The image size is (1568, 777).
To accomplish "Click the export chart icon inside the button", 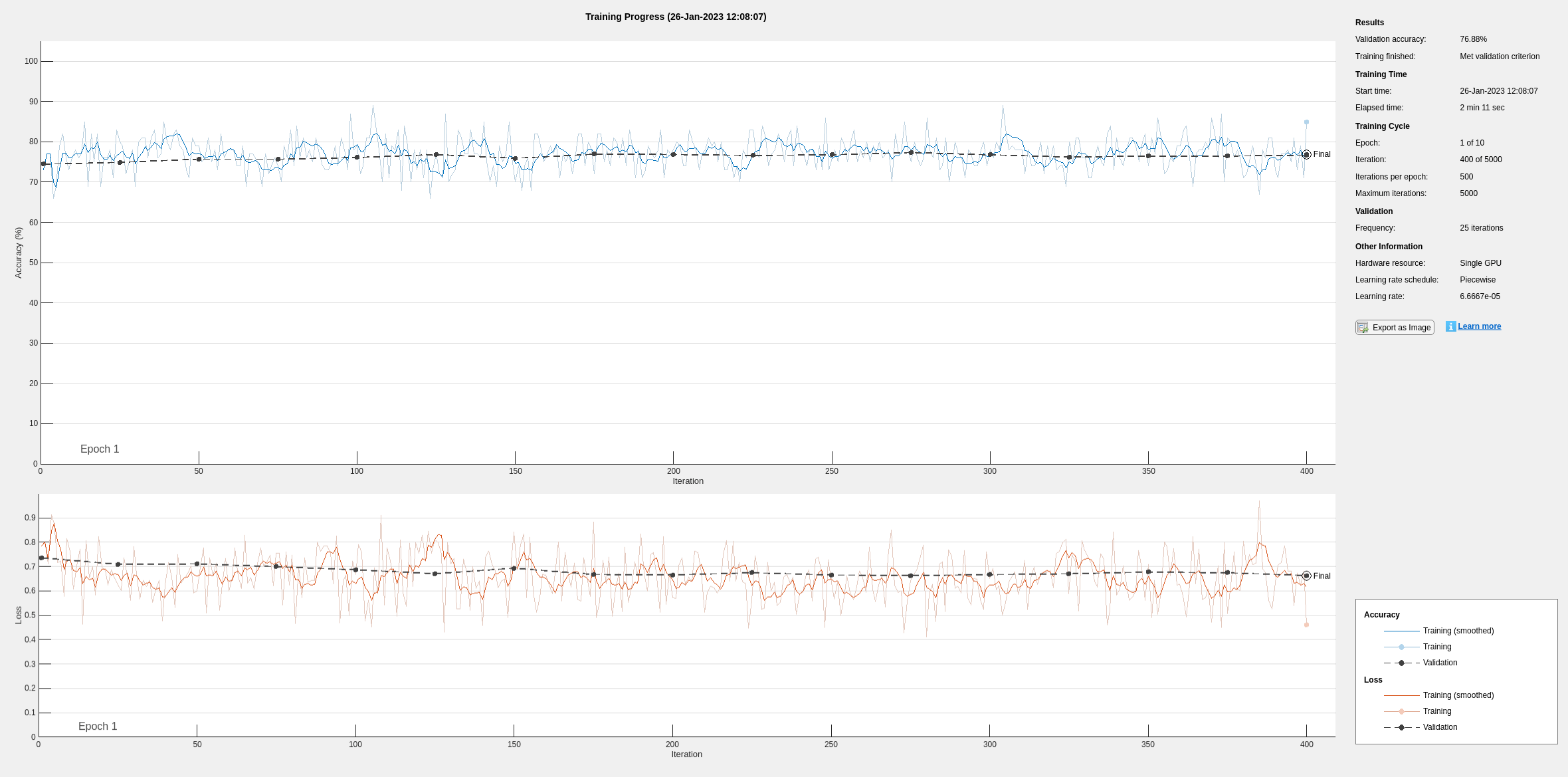I will tap(1363, 328).
